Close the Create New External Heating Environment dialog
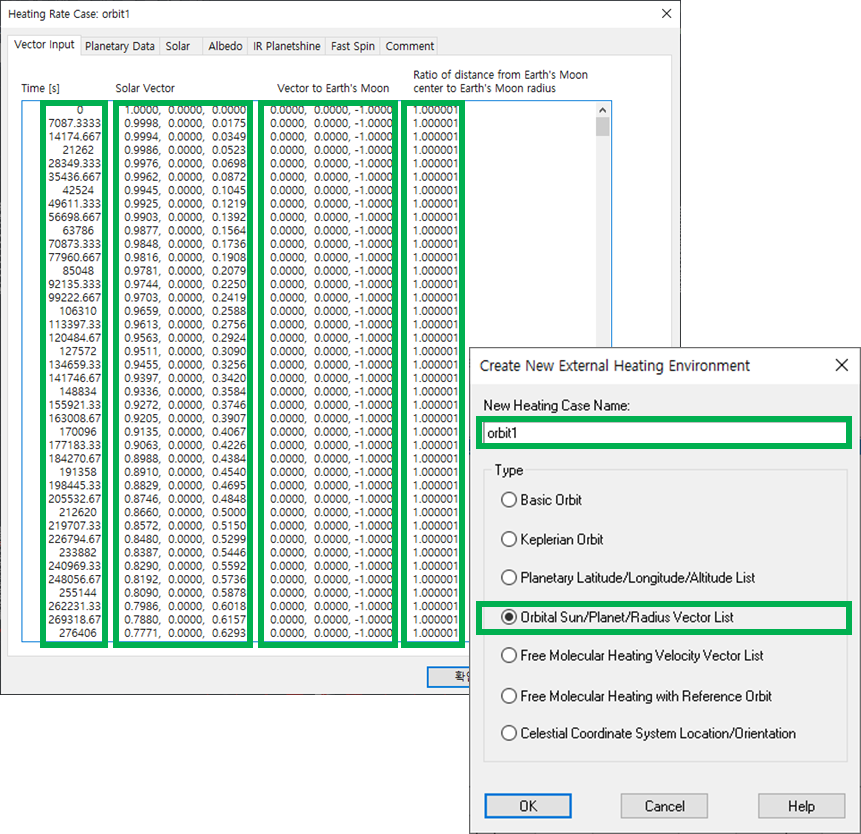Image resolution: width=861 pixels, height=834 pixels. [x=841, y=365]
